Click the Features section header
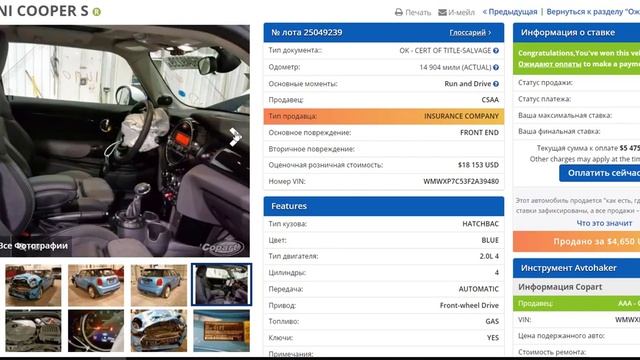The width and height of the screenshot is (640, 360). click(384, 206)
